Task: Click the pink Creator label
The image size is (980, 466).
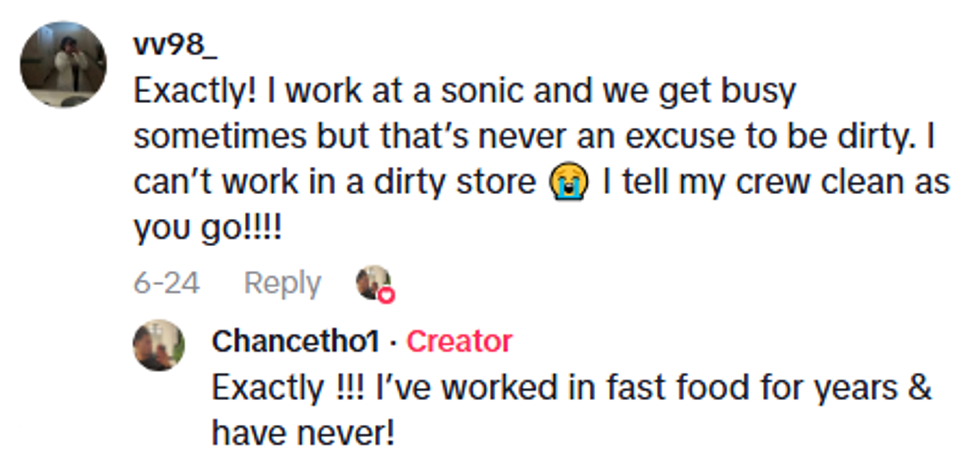Action: click(x=459, y=341)
